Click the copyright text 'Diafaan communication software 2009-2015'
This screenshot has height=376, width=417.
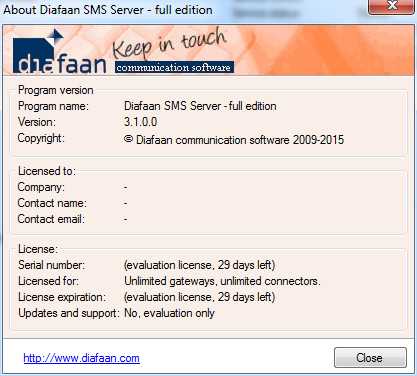240,140
